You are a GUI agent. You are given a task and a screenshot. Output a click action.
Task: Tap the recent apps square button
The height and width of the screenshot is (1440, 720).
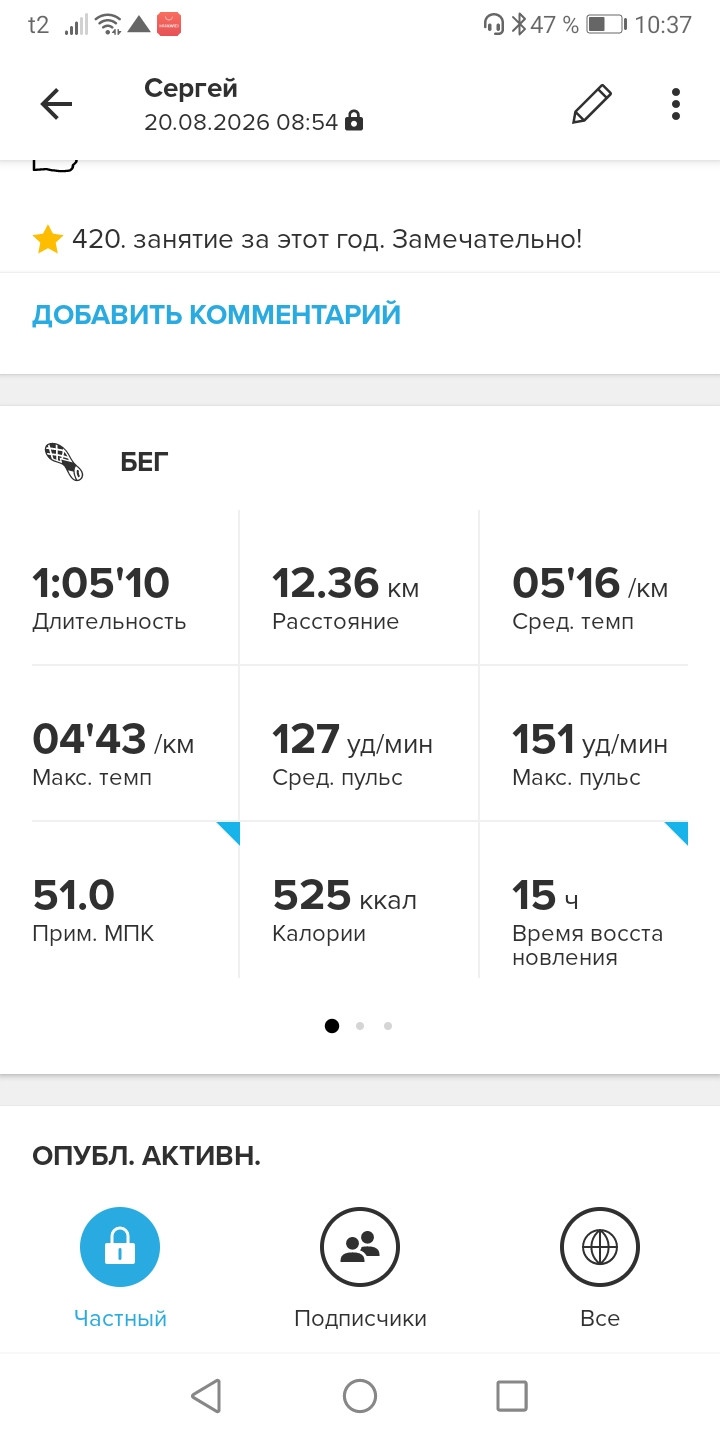tap(512, 1396)
